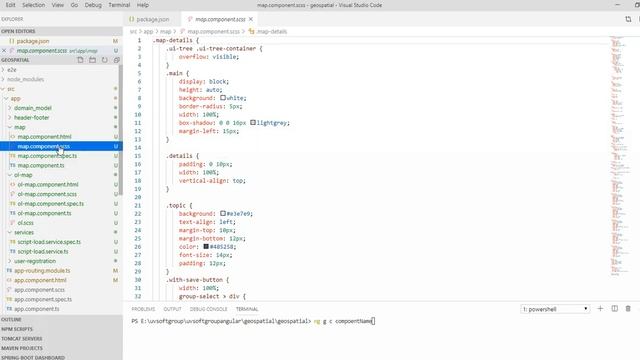Select map.component.scss in explorer tree
640x360 pixels.
(x=43, y=146)
